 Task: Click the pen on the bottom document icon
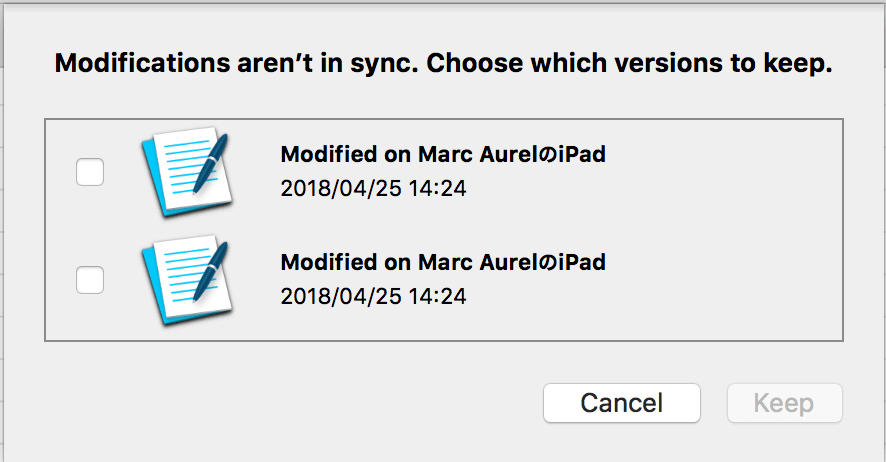[x=211, y=271]
